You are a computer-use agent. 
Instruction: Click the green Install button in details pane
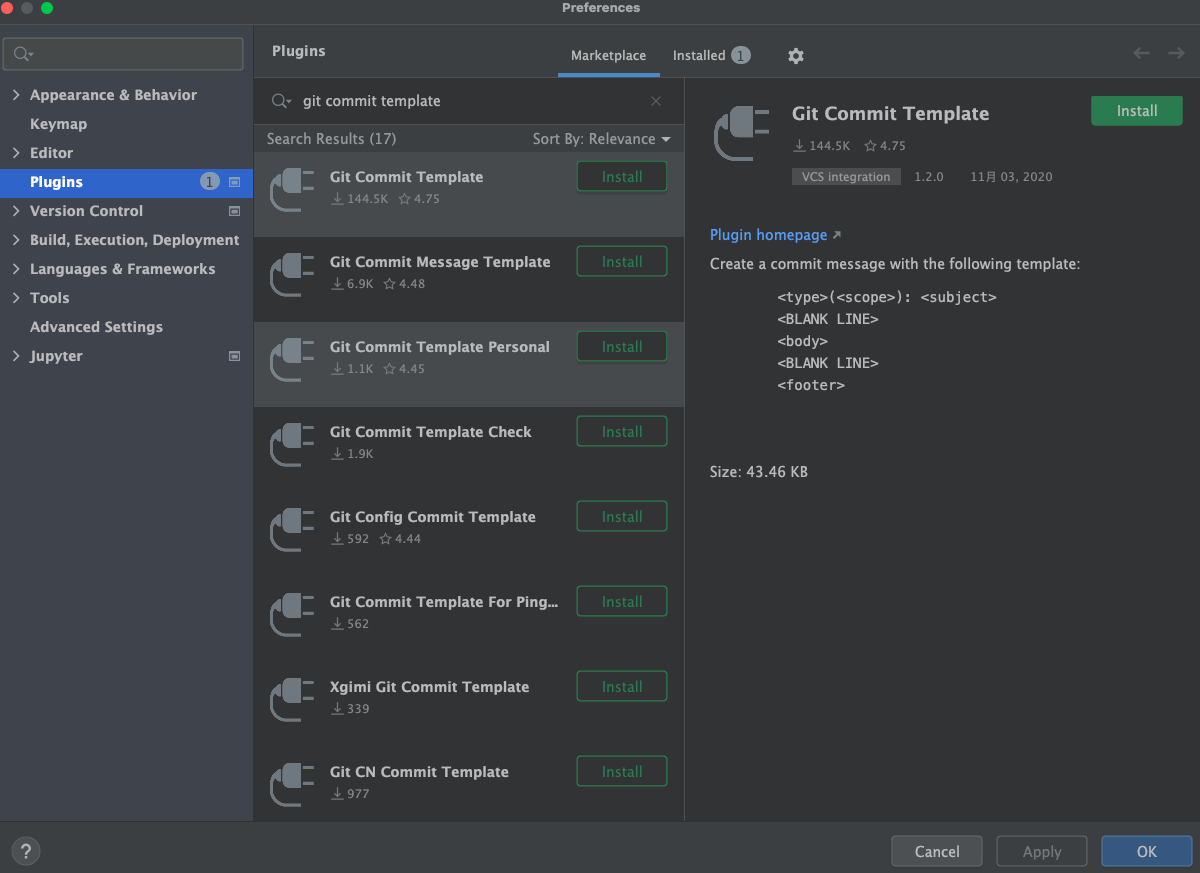pyautogui.click(x=1137, y=111)
